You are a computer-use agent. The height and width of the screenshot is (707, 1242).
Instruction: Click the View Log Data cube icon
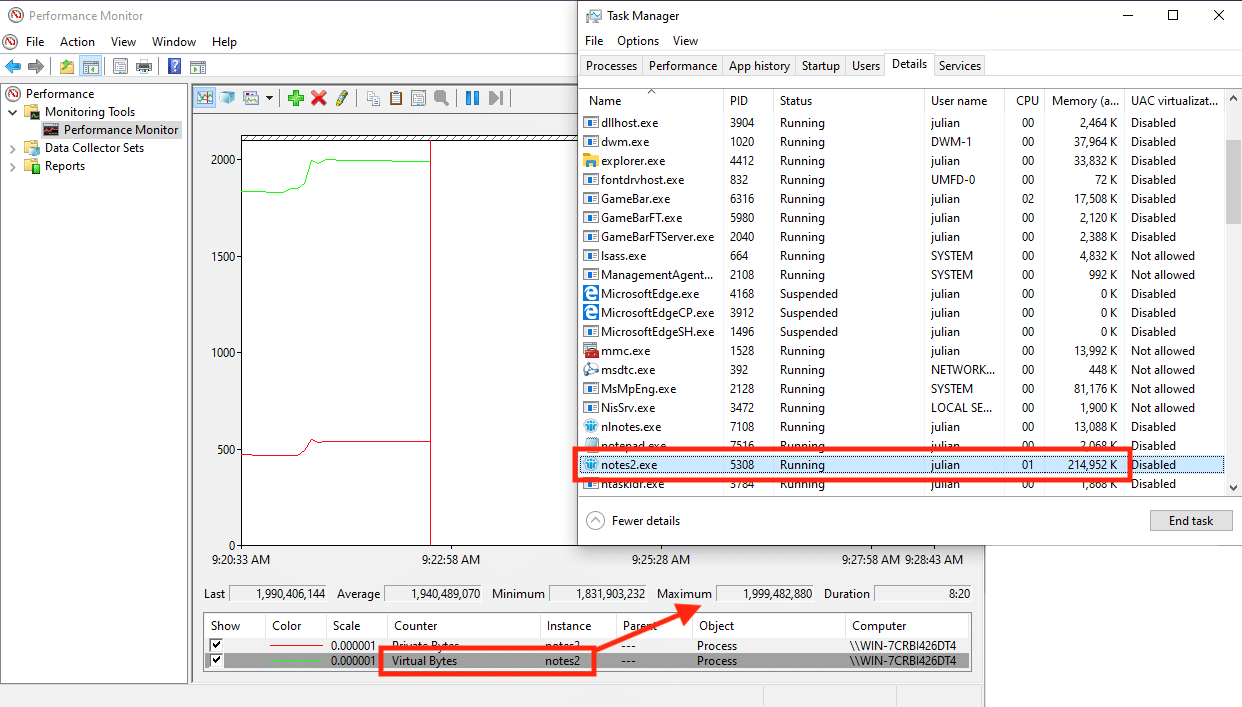pyautogui.click(x=228, y=97)
